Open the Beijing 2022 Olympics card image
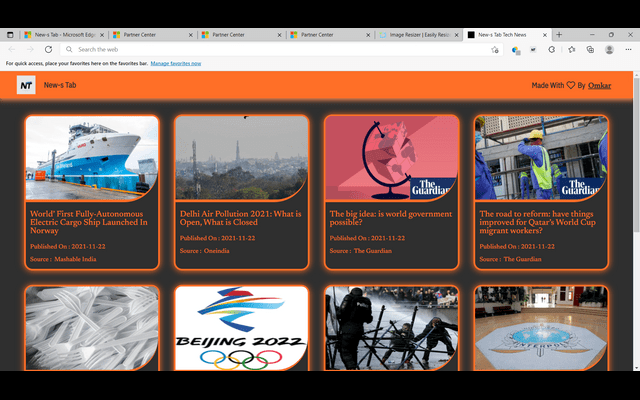640x400 pixels. (x=242, y=328)
